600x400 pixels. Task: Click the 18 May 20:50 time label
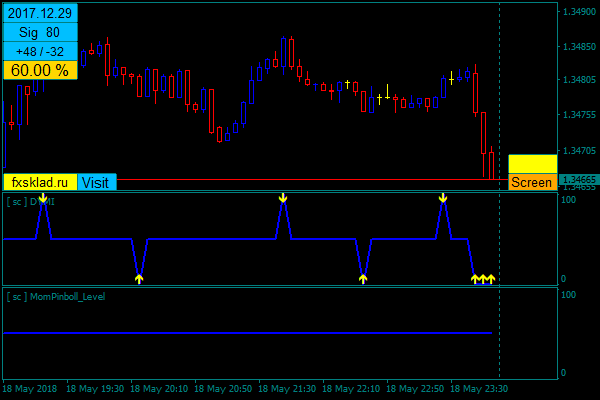(223, 389)
